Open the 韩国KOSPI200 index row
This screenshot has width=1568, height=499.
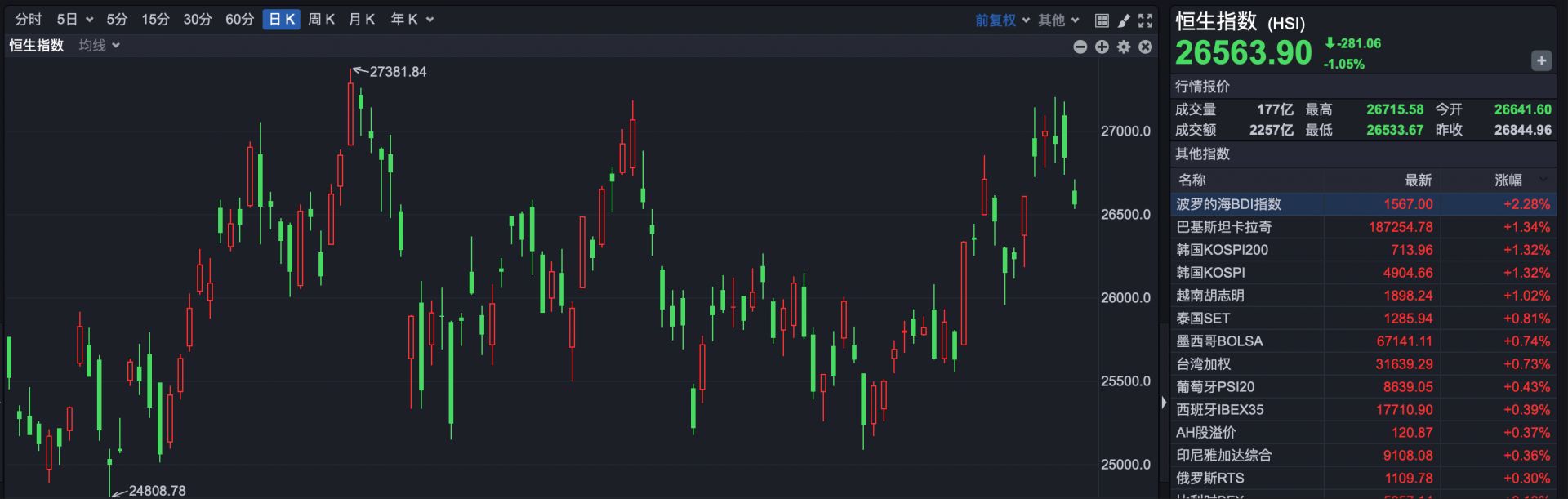pos(1222,250)
